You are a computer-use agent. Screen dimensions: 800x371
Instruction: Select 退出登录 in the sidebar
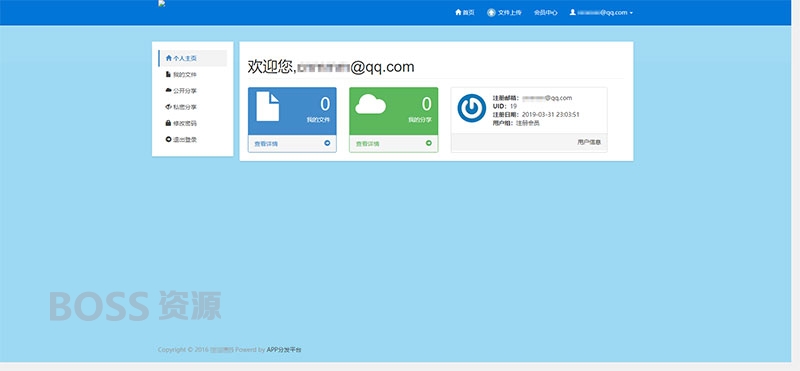tap(192, 140)
